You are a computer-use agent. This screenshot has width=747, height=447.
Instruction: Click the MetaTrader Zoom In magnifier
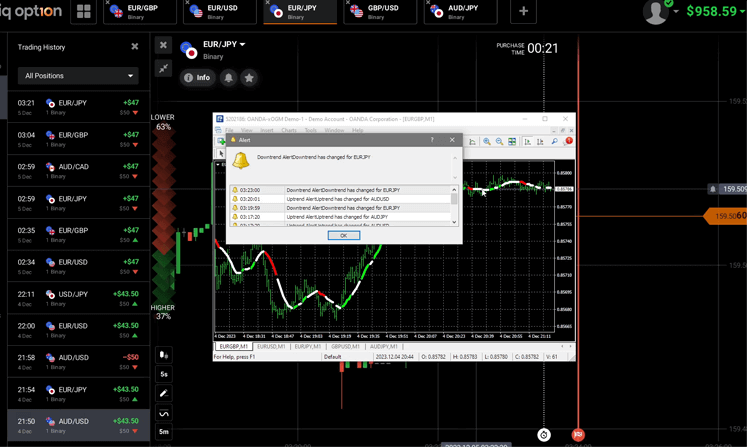[487, 142]
